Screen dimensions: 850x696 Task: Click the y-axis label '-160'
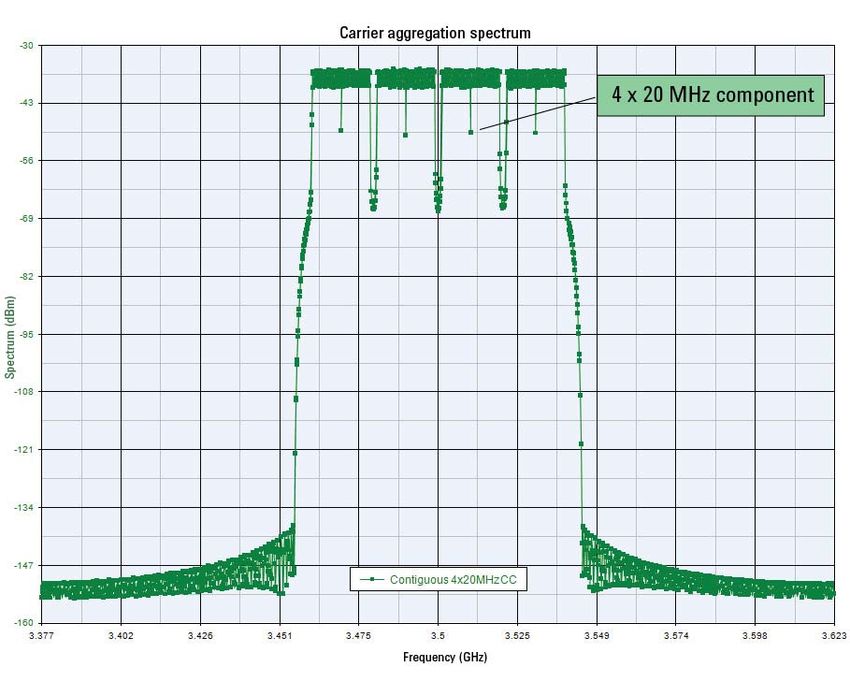point(25,623)
